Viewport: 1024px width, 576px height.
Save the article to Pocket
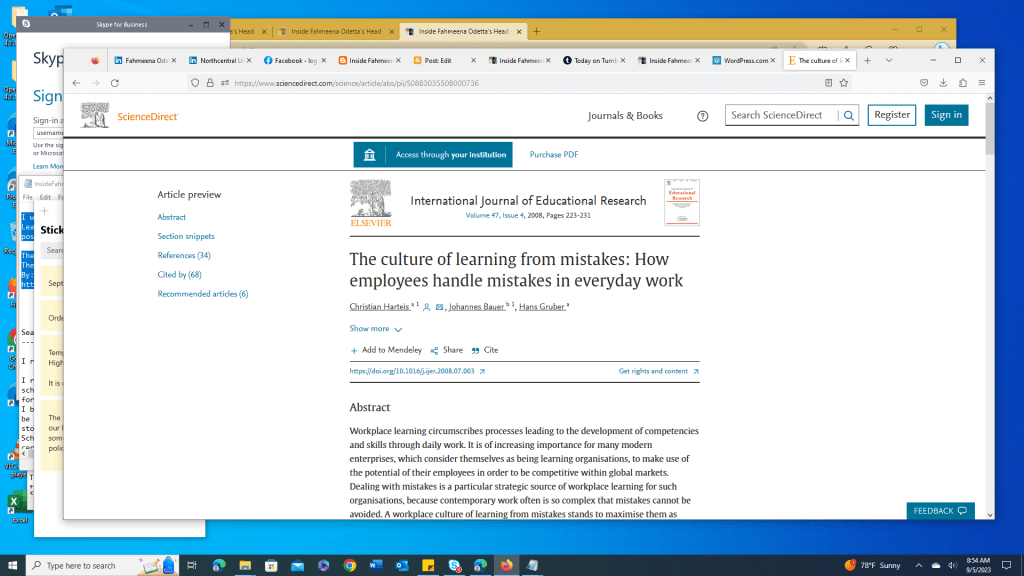(922, 83)
